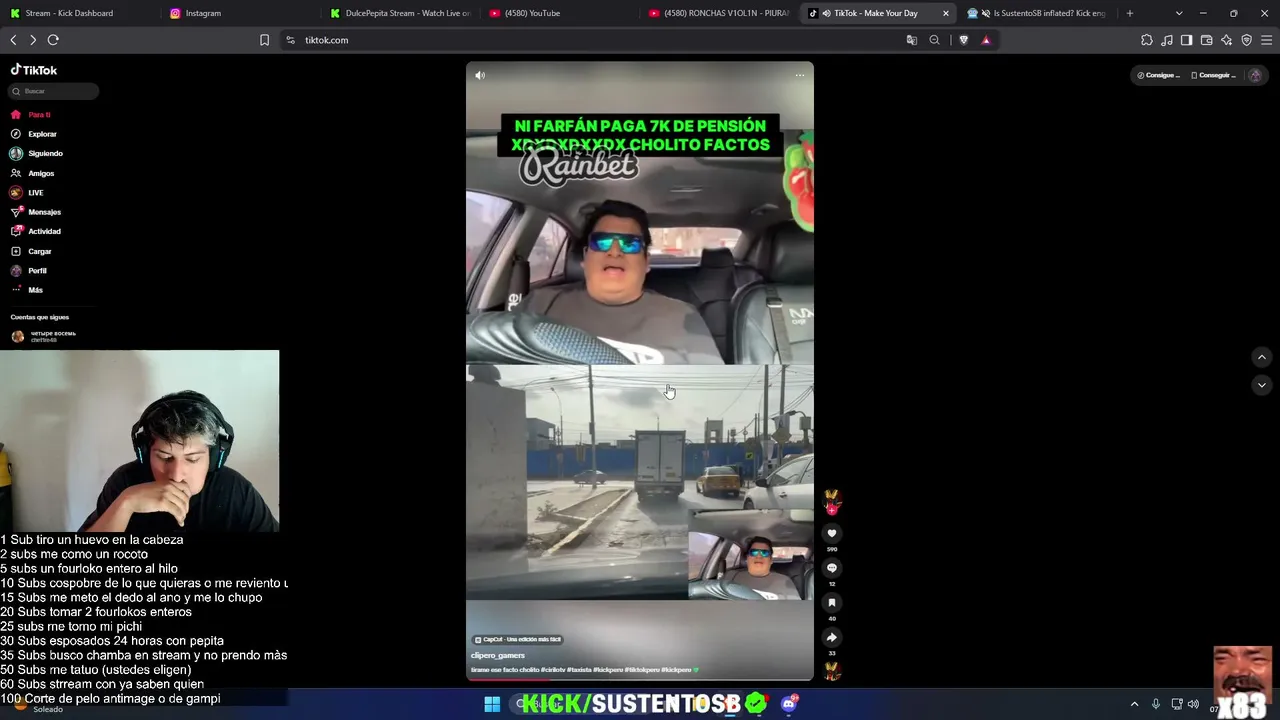Viewport: 1280px width, 720px height.
Task: Go back in browser history
Action: tap(13, 40)
